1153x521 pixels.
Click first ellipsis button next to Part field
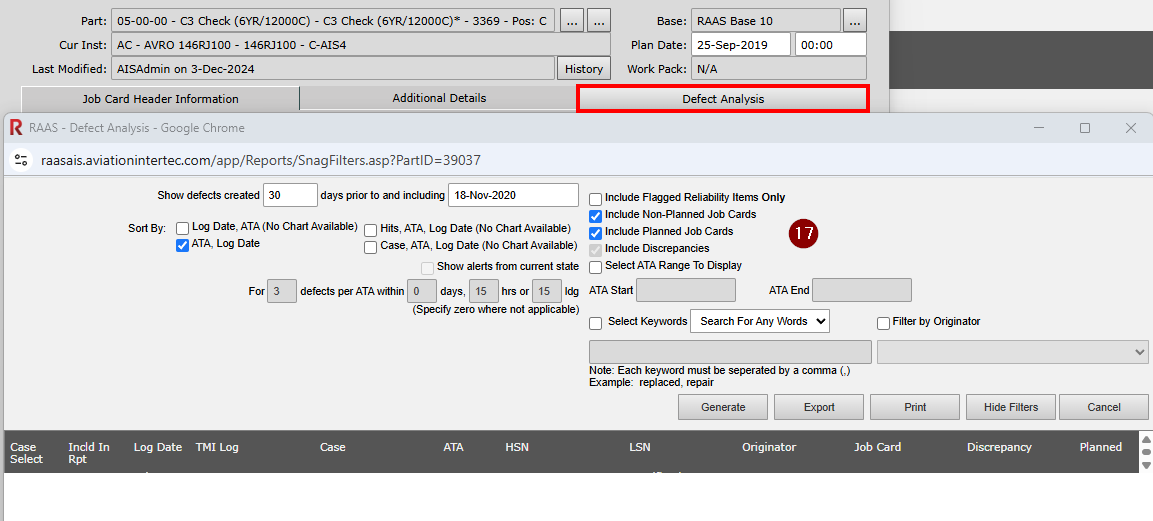(x=571, y=20)
